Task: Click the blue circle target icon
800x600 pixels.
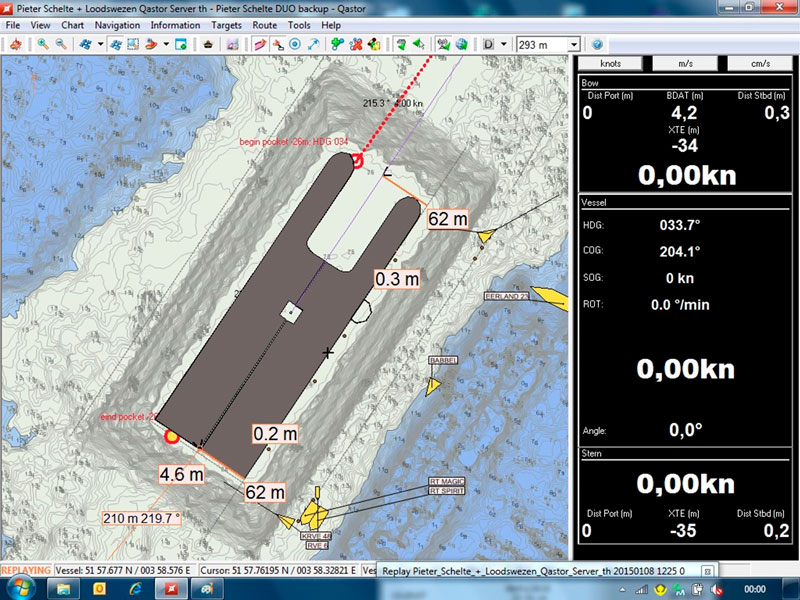Action: (295, 44)
